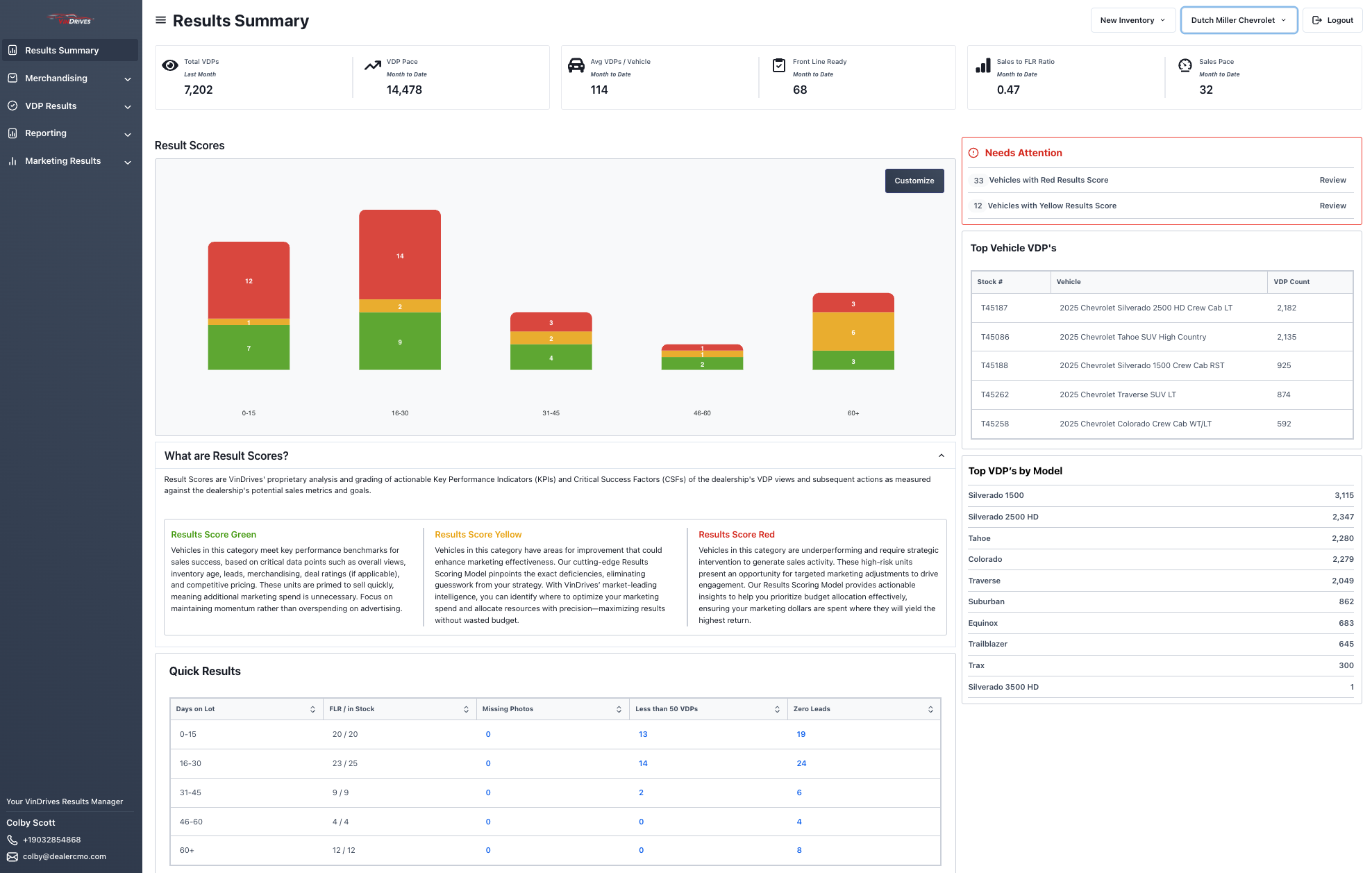The image size is (1372, 873).
Task: Click the Sales to FLR Ratio bar icon
Action: 982,65
